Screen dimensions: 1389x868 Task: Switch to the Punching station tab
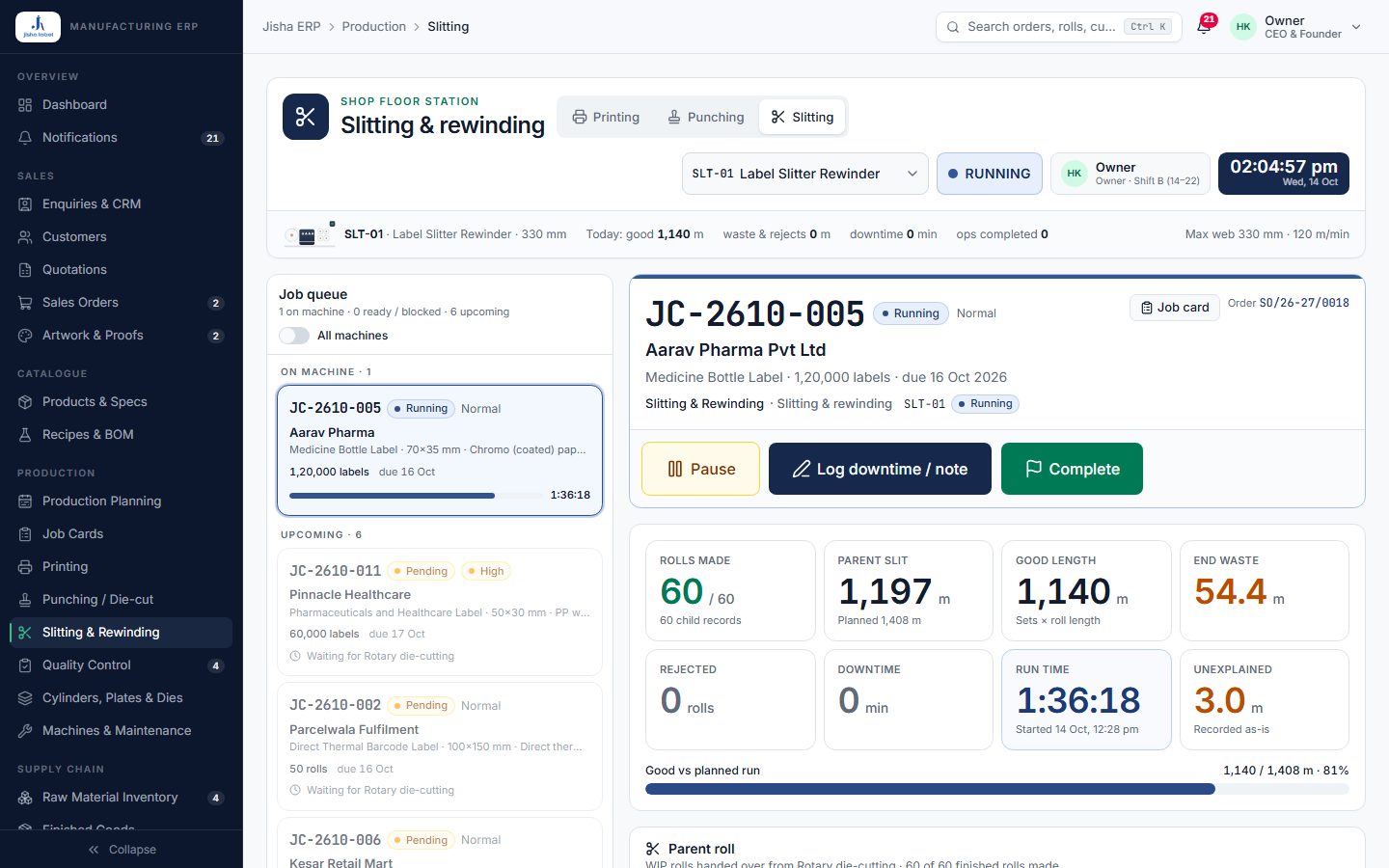[x=706, y=117]
